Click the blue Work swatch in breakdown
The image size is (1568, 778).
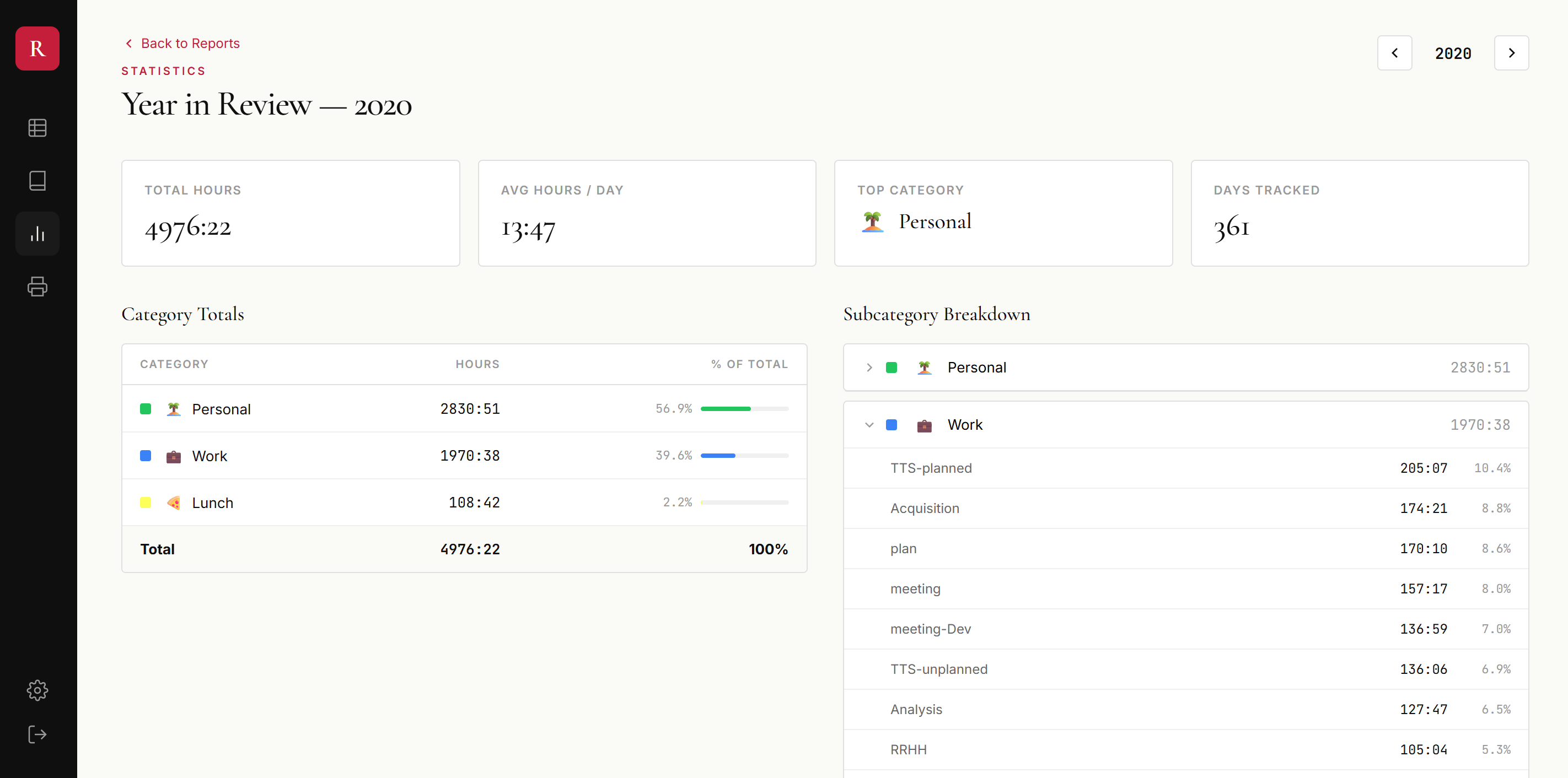[x=891, y=425]
